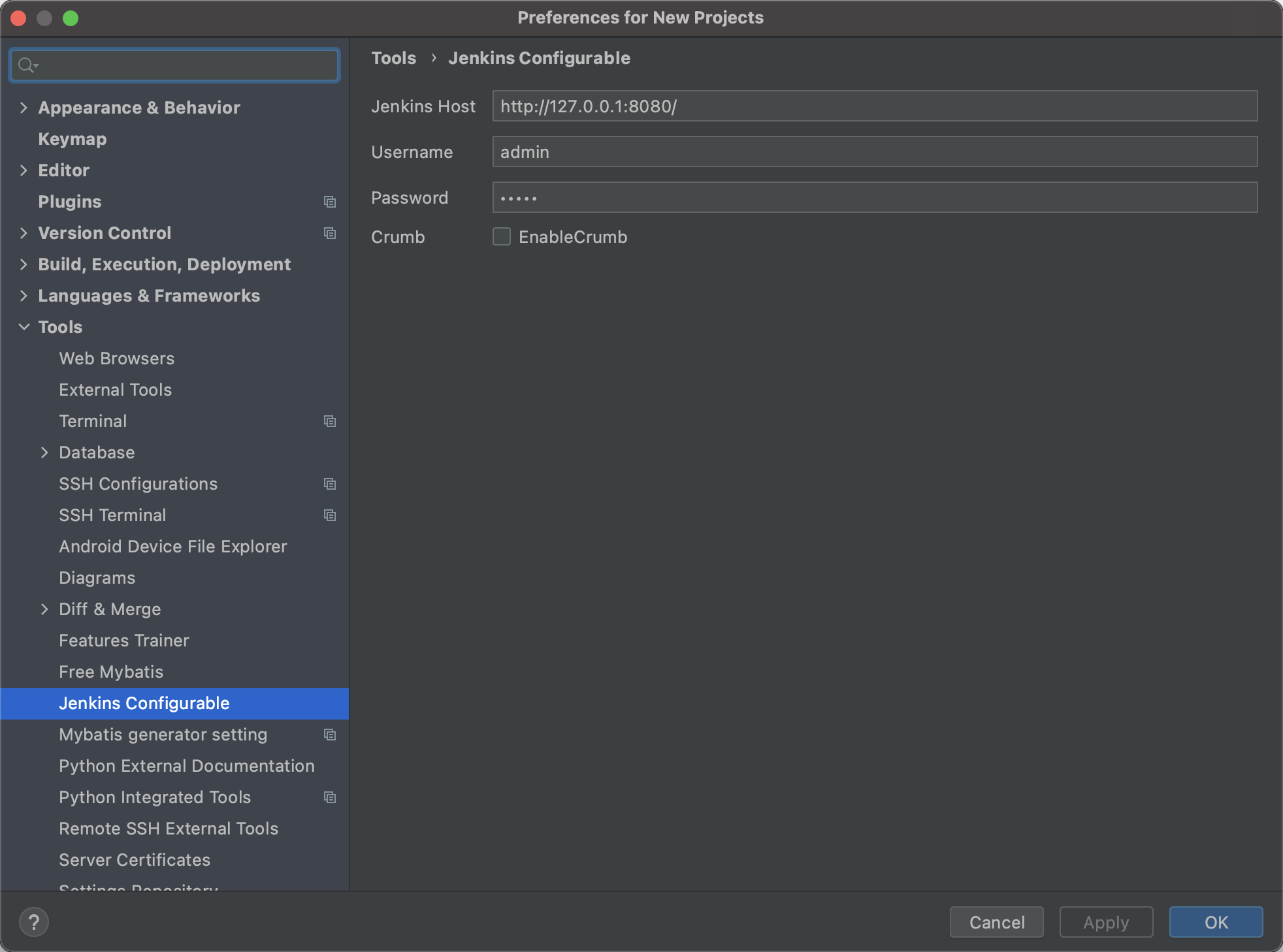The image size is (1283, 952).
Task: Click the Apply button
Action: click(x=1106, y=922)
